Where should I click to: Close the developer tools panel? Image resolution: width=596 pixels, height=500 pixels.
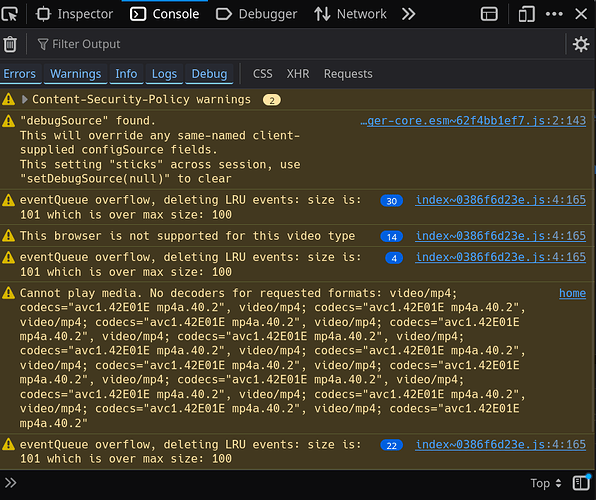pyautogui.click(x=581, y=14)
